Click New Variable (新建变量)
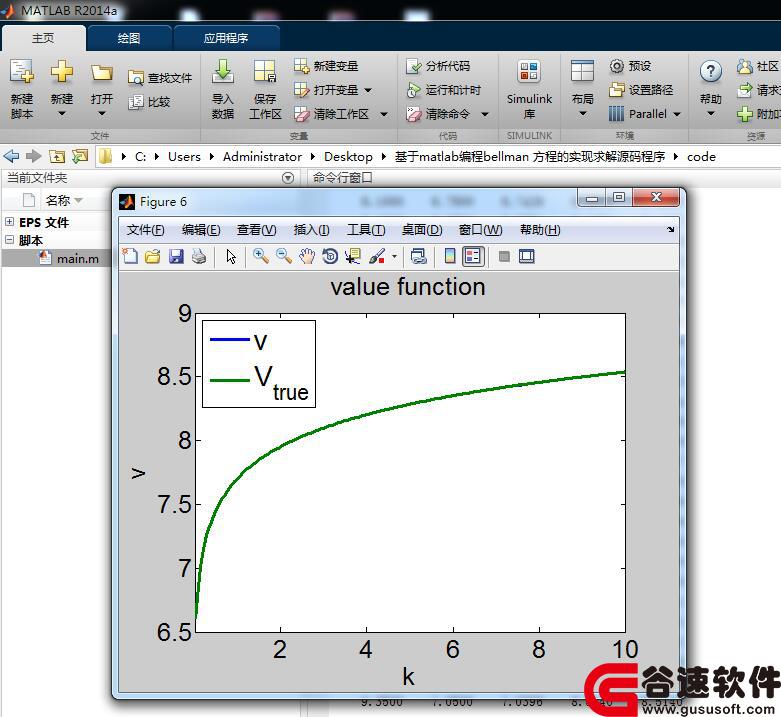The height and width of the screenshot is (717, 781). click(326, 66)
